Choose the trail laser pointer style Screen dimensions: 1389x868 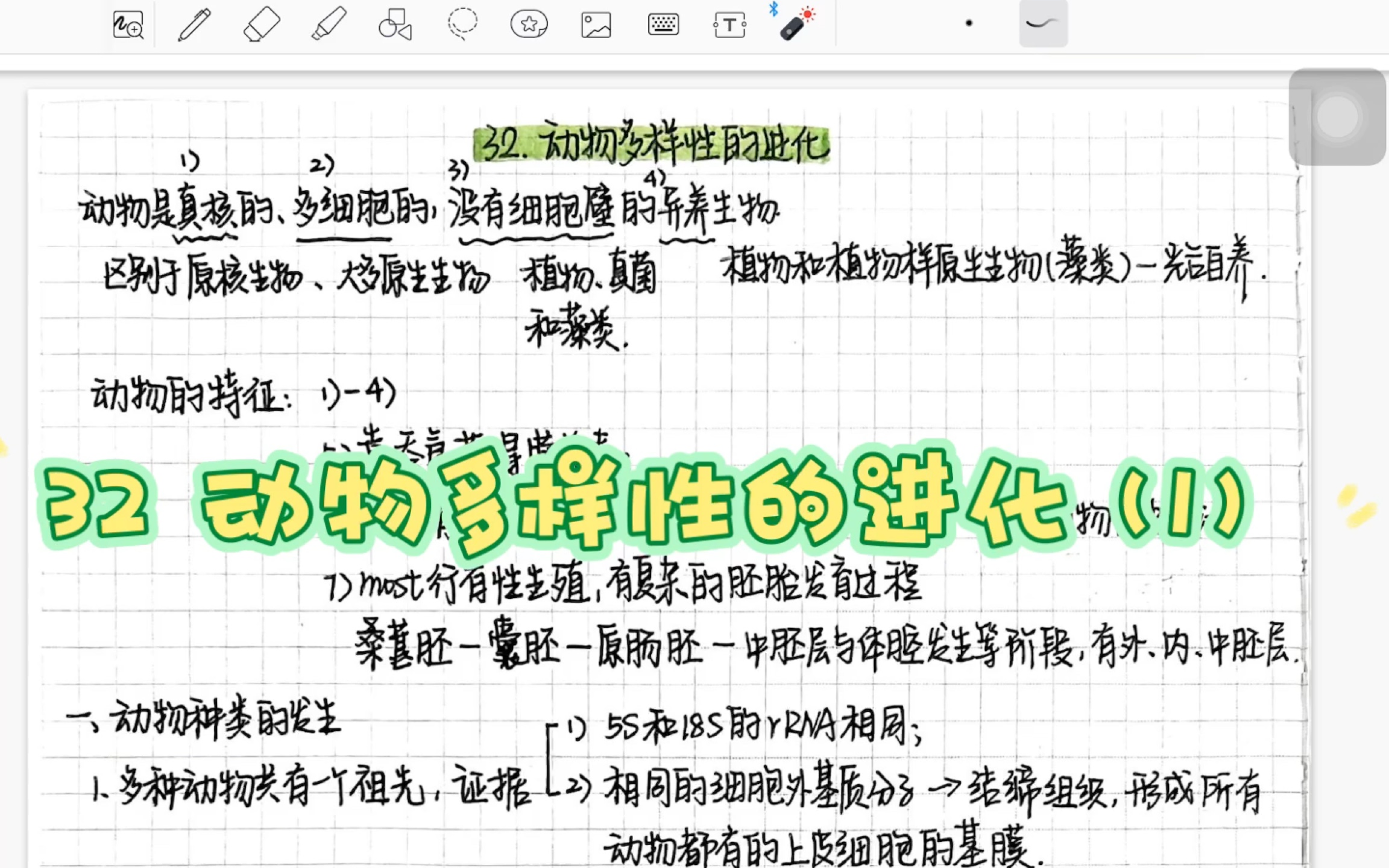[x=1043, y=24]
